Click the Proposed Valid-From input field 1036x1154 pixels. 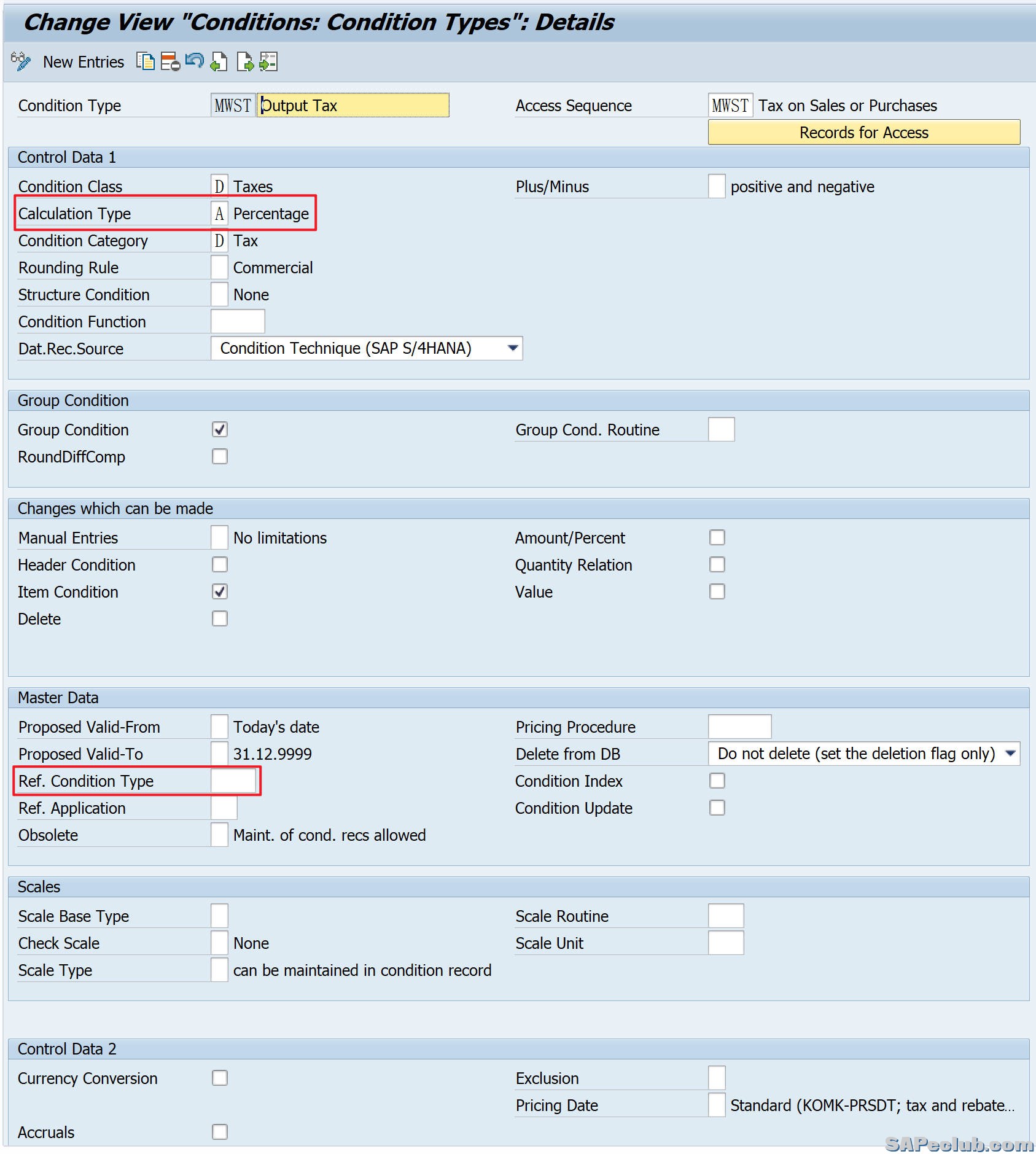click(219, 727)
